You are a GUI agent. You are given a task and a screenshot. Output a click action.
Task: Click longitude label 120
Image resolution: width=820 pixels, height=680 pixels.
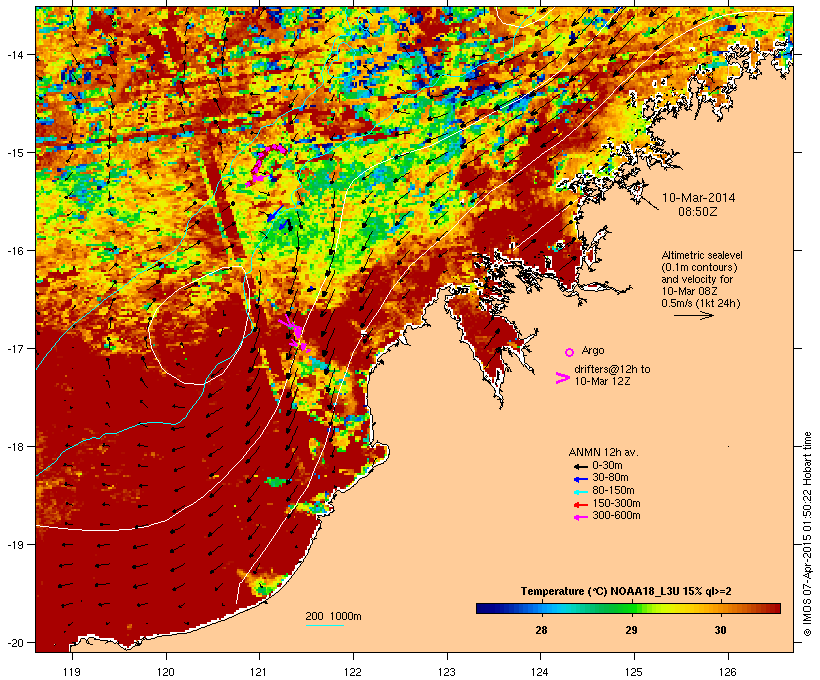point(166,672)
